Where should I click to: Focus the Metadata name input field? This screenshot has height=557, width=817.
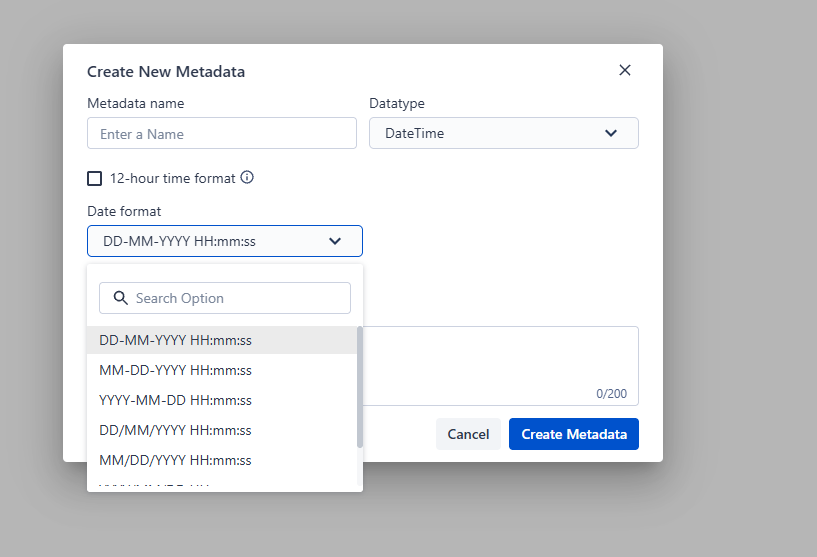pyautogui.click(x=222, y=133)
